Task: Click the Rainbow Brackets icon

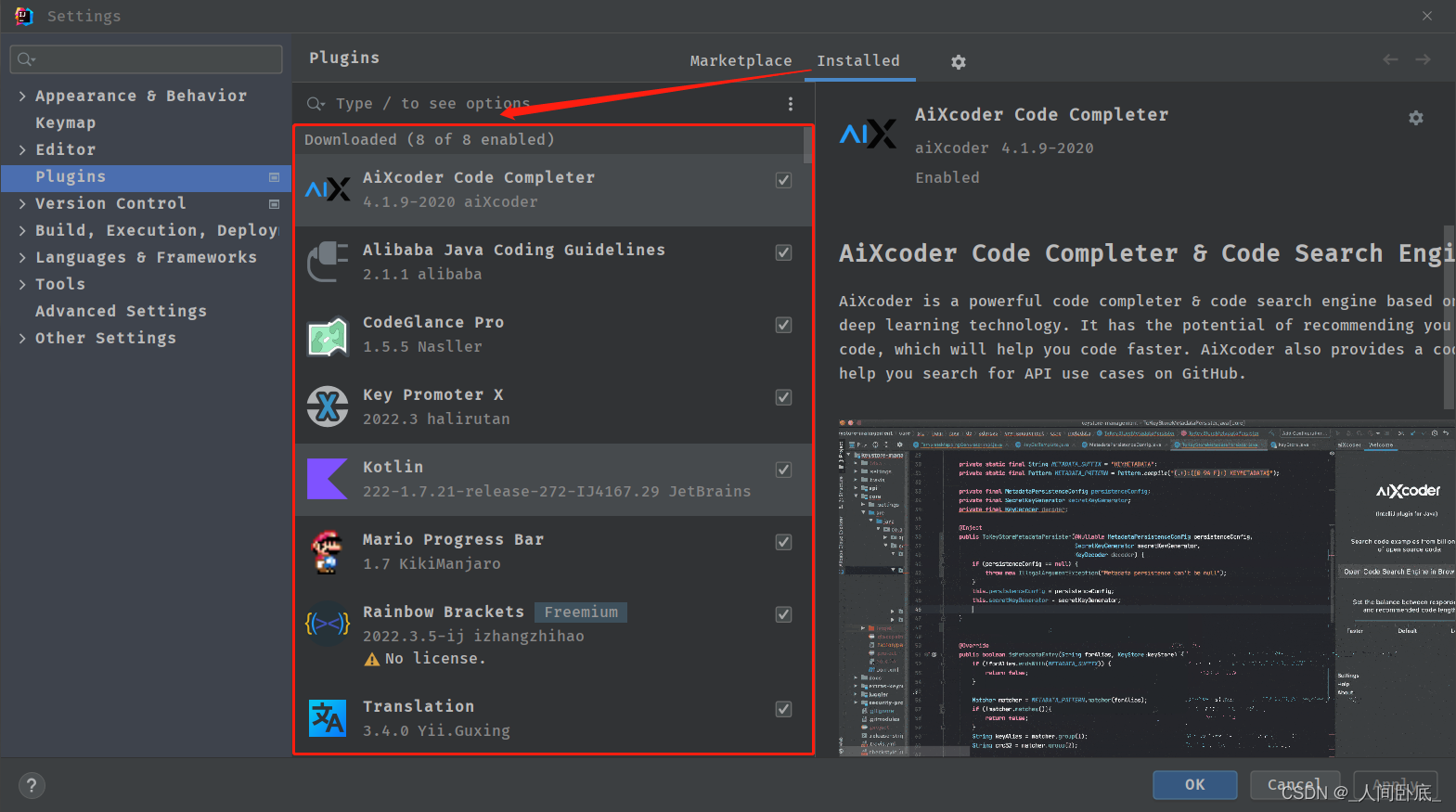Action: pyautogui.click(x=328, y=624)
